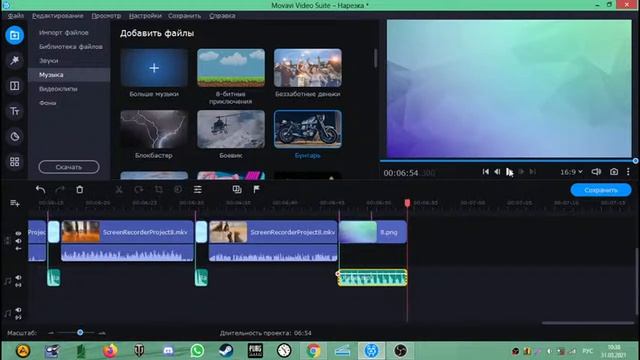Open the Справка menu
The image size is (640, 360).
click(x=222, y=16)
